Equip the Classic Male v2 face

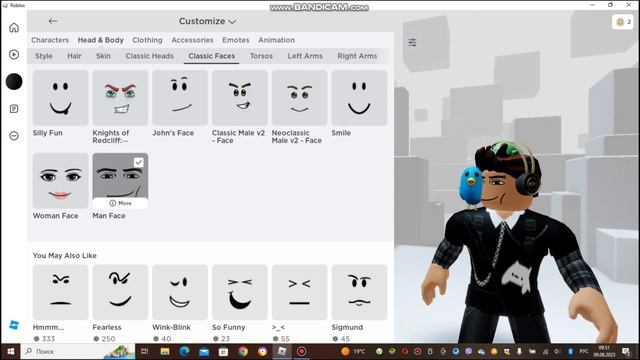tap(240, 98)
